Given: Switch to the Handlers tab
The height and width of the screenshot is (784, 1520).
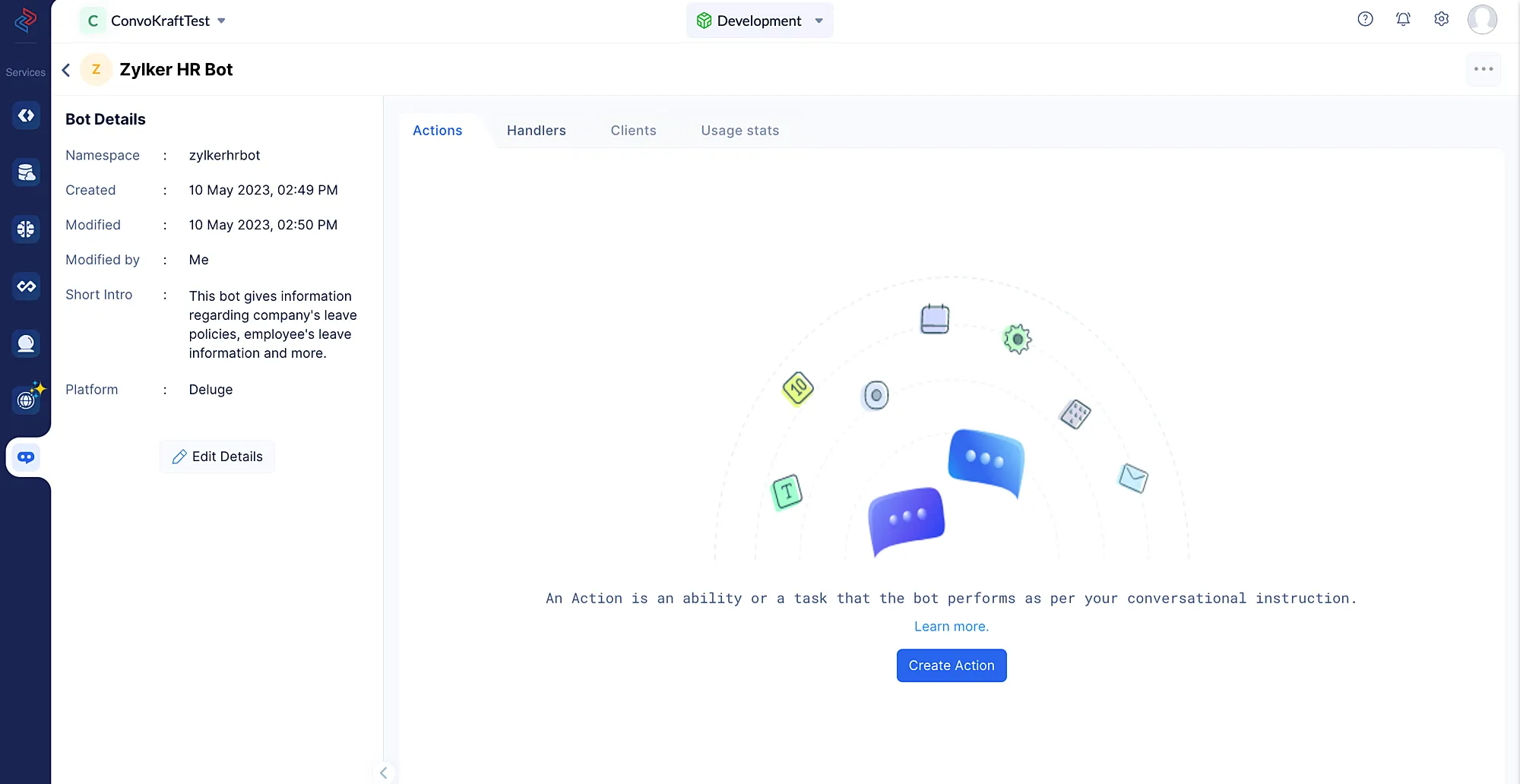Looking at the screenshot, I should click(x=536, y=131).
